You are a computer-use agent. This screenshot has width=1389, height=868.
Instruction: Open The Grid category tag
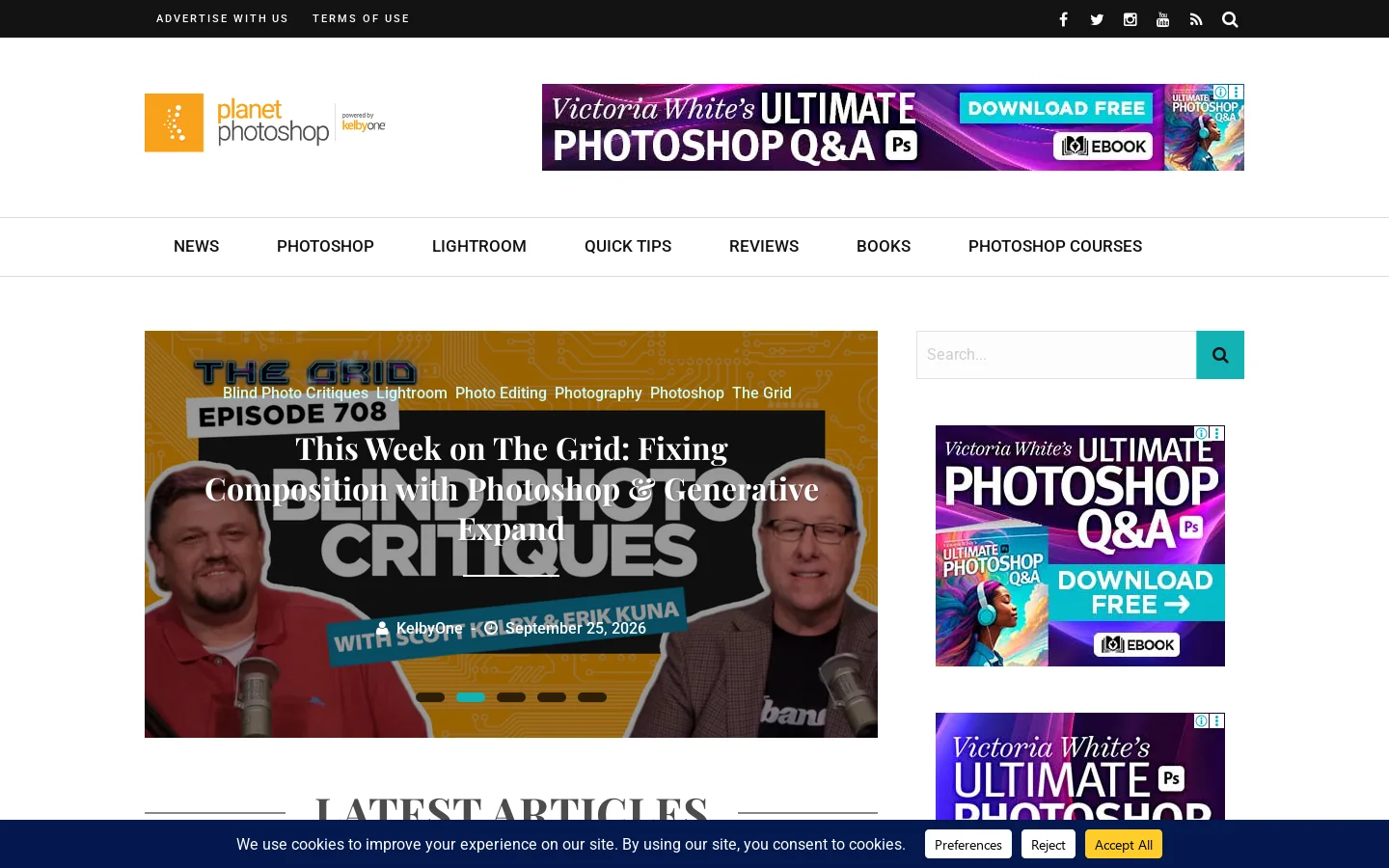tap(762, 393)
